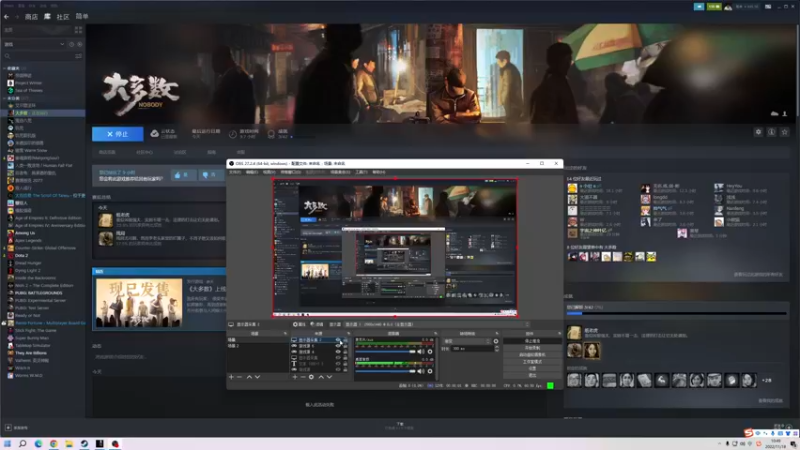800x450 pixels.
Task: Toggle lock of first OBS source
Action: [345, 340]
